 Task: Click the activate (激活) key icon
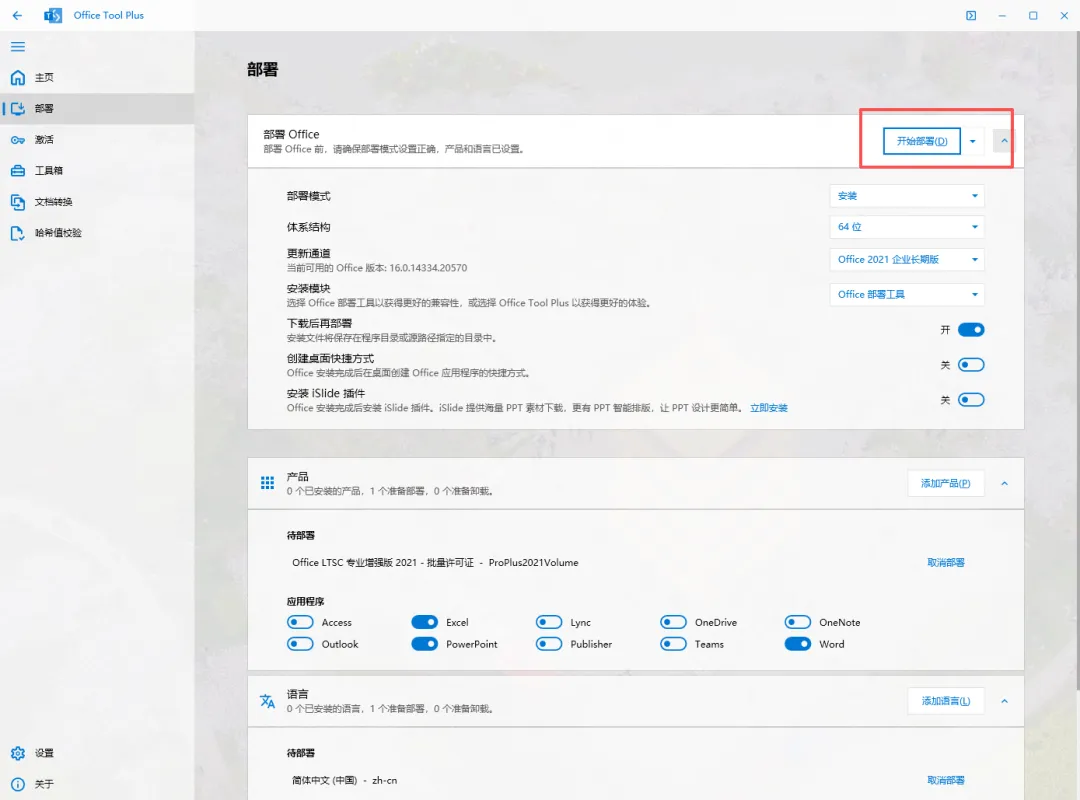click(x=18, y=140)
